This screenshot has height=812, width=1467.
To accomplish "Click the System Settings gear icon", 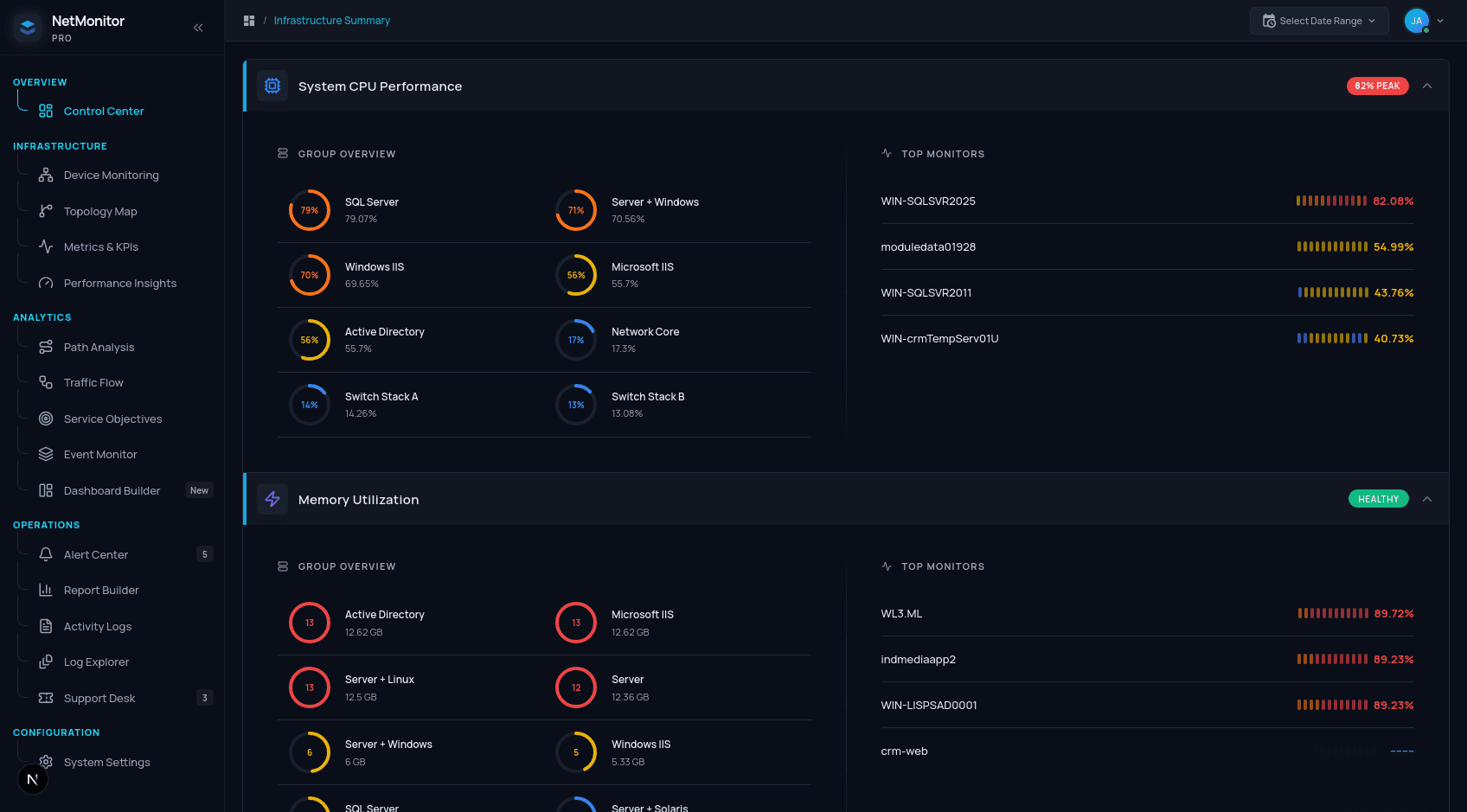I will point(46,762).
